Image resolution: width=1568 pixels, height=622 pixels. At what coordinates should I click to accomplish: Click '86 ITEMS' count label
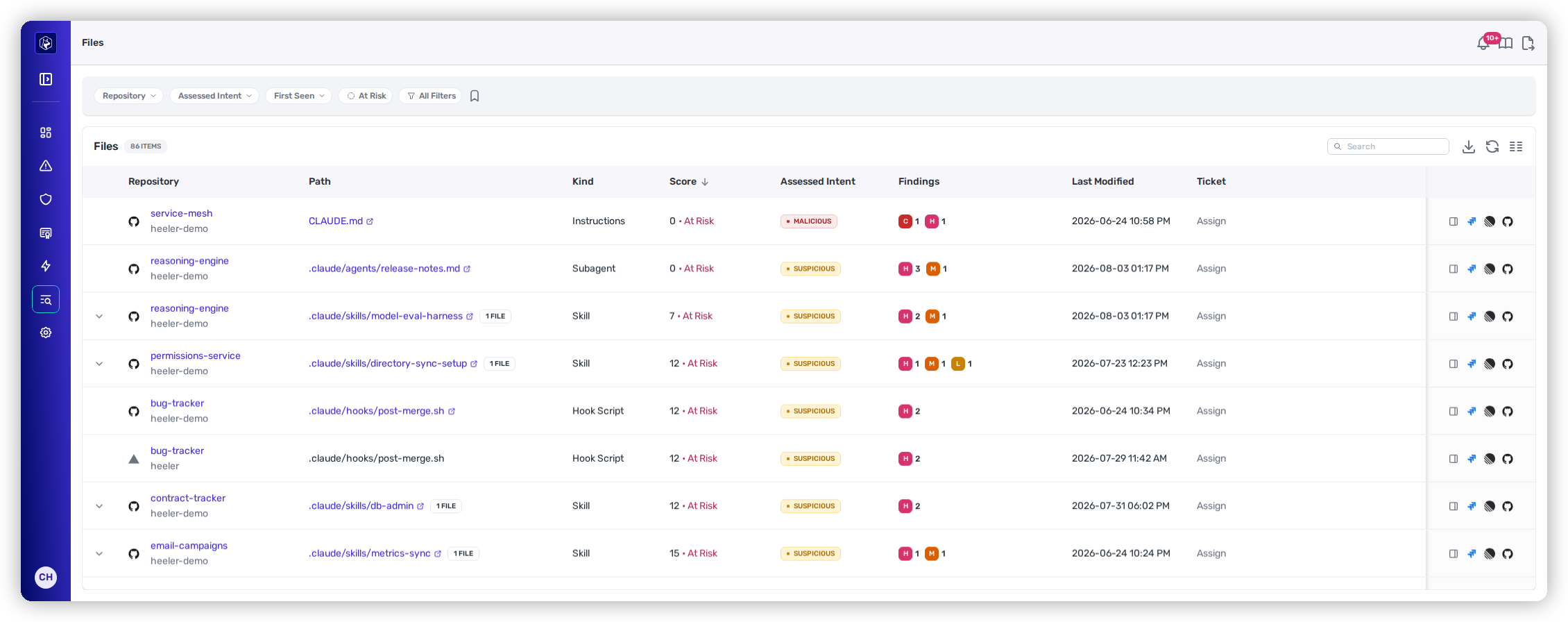click(x=146, y=146)
